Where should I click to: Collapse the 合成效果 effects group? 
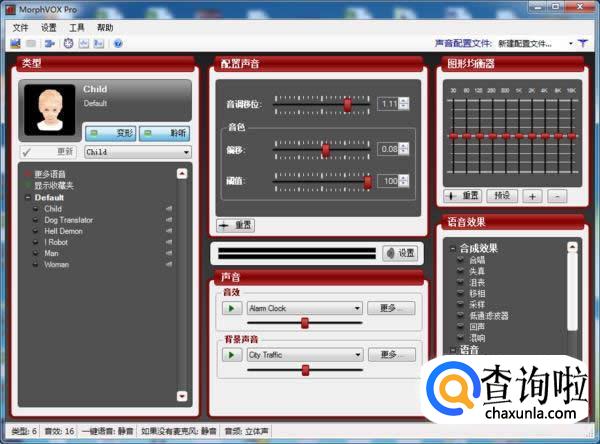click(x=453, y=249)
